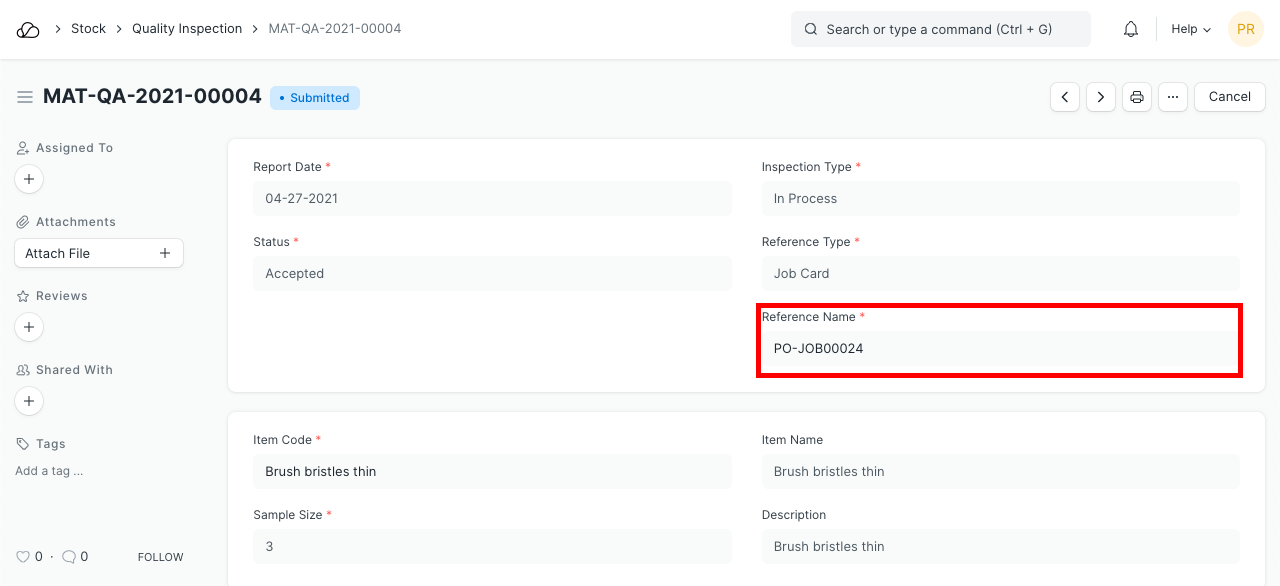Go to next document arrow
1280x586 pixels.
[1101, 97]
